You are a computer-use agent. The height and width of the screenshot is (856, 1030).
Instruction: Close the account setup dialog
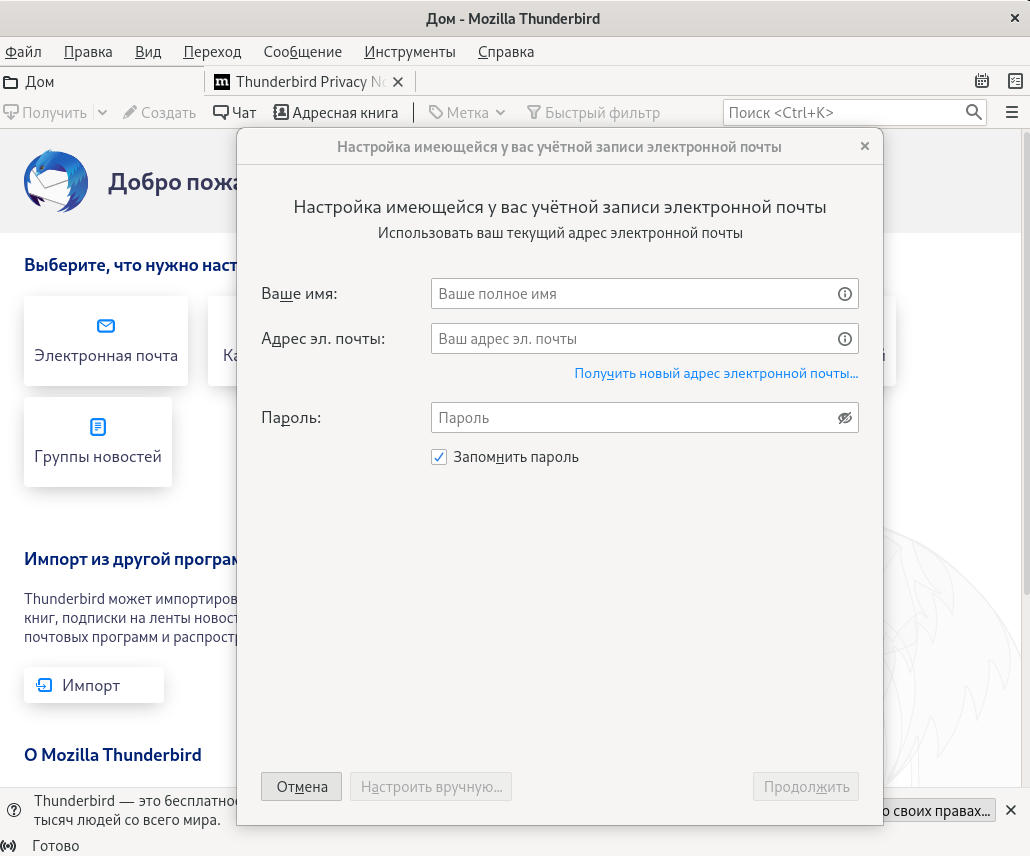tap(864, 146)
